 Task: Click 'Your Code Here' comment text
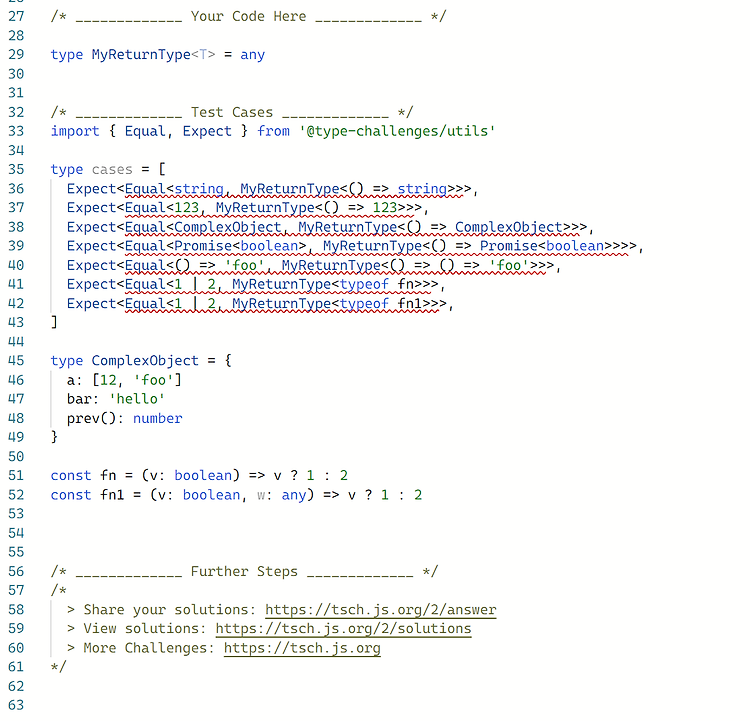248,16
